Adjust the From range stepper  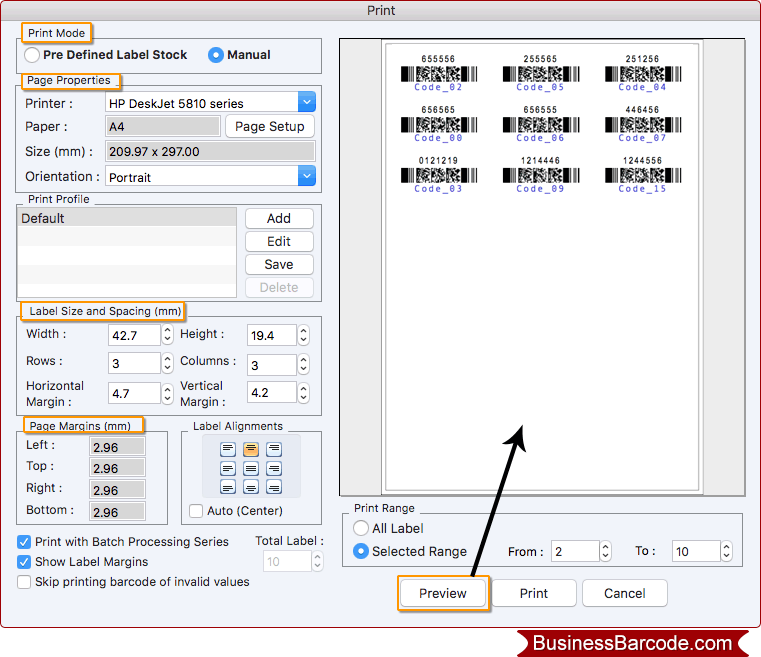605,551
